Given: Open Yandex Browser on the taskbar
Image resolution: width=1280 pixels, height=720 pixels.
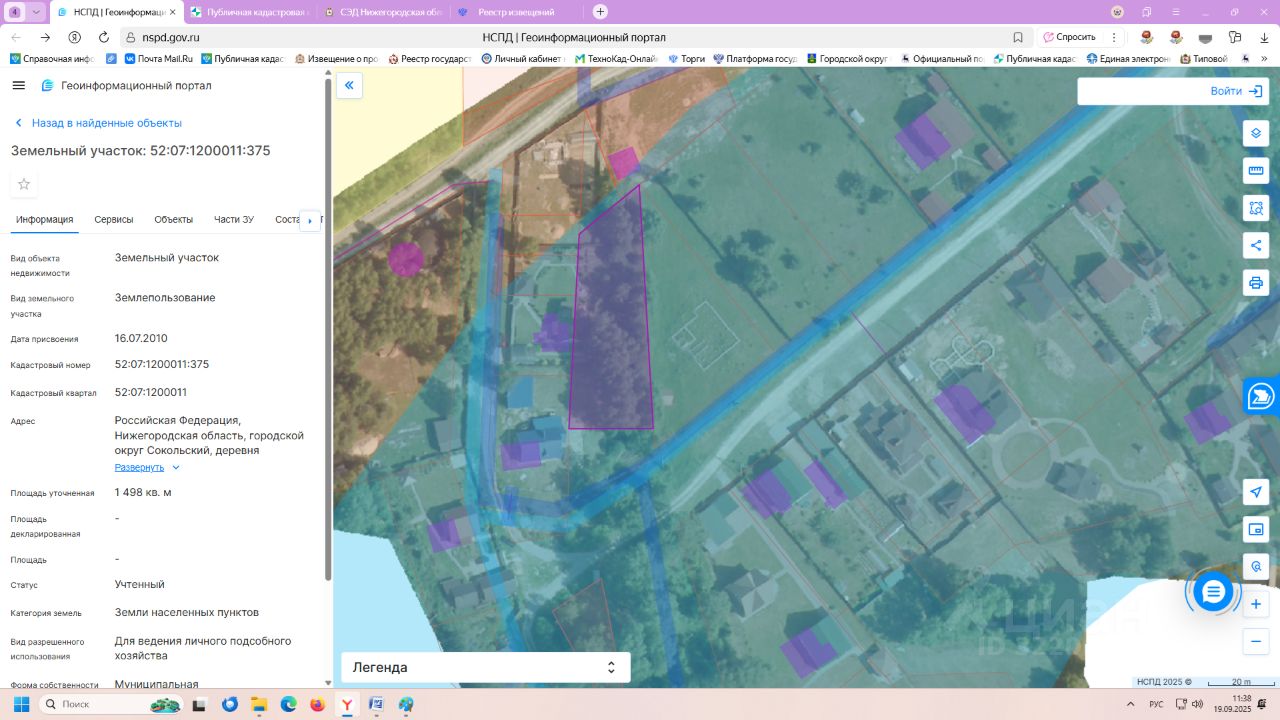Looking at the screenshot, I should pos(347,704).
